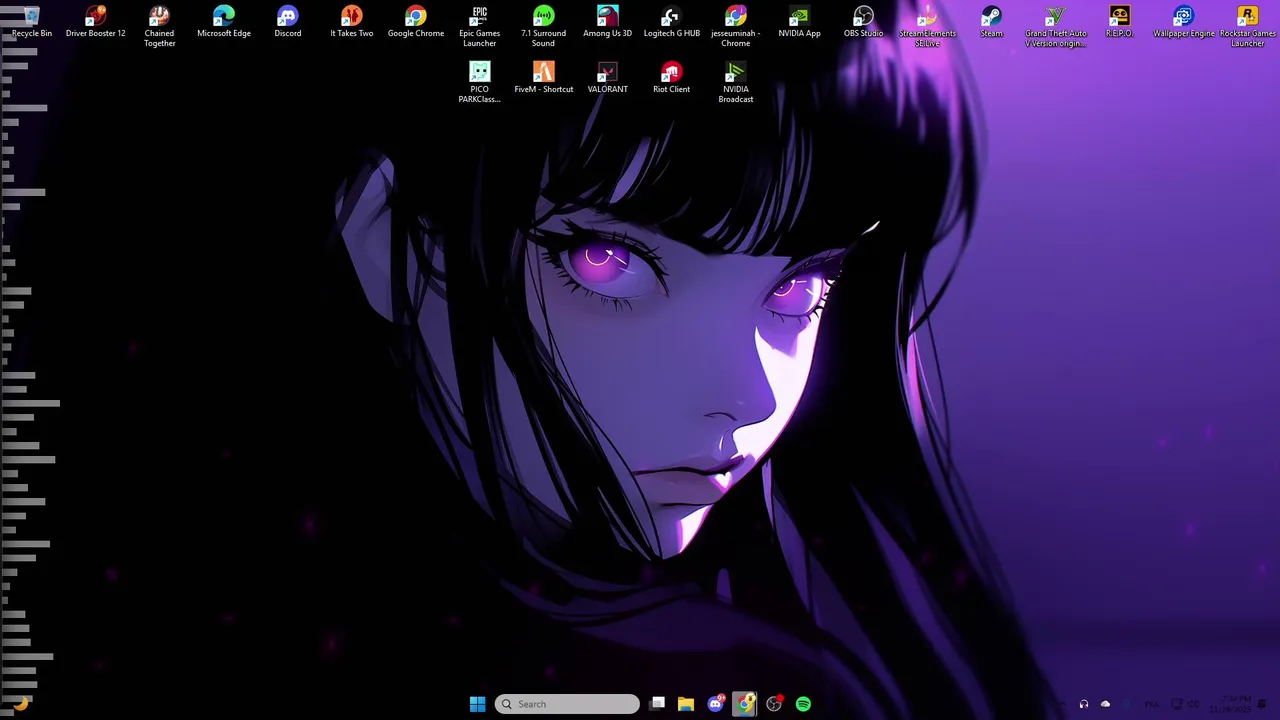Select the VALORANT desktop icon
This screenshot has width=1280, height=720.
[x=608, y=78]
